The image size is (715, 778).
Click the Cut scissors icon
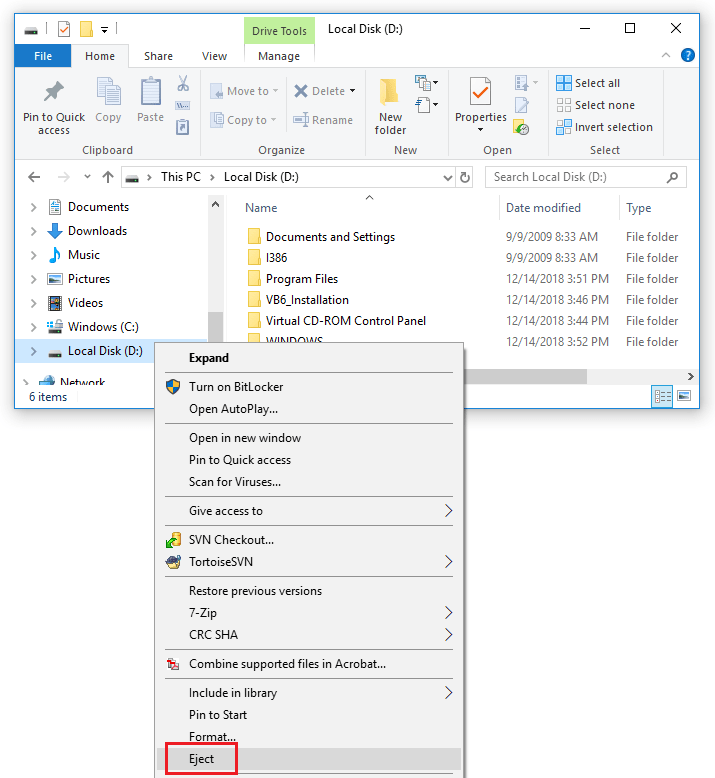(183, 83)
